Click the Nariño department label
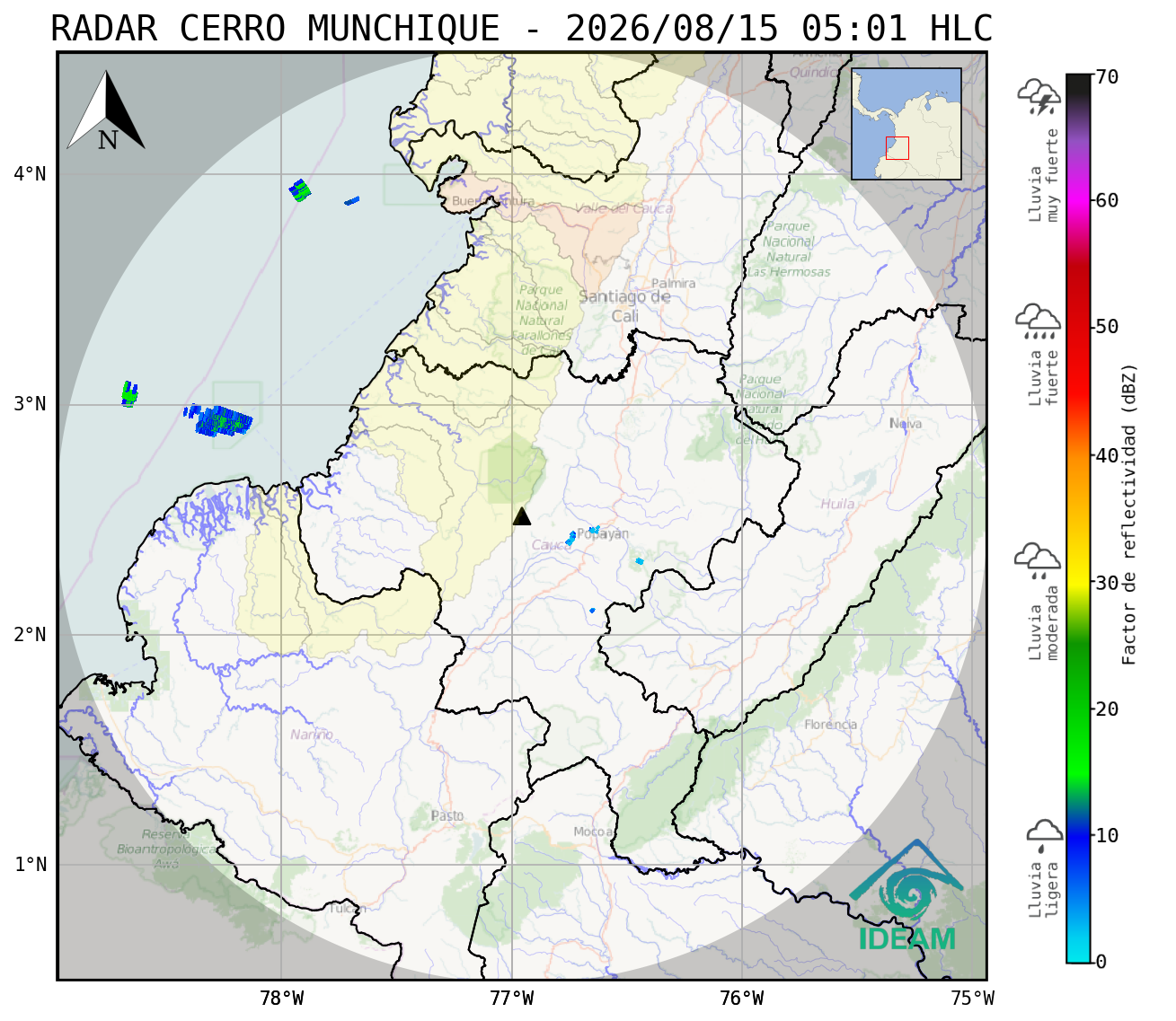This screenshot has height=1021, width=1176. click(312, 735)
